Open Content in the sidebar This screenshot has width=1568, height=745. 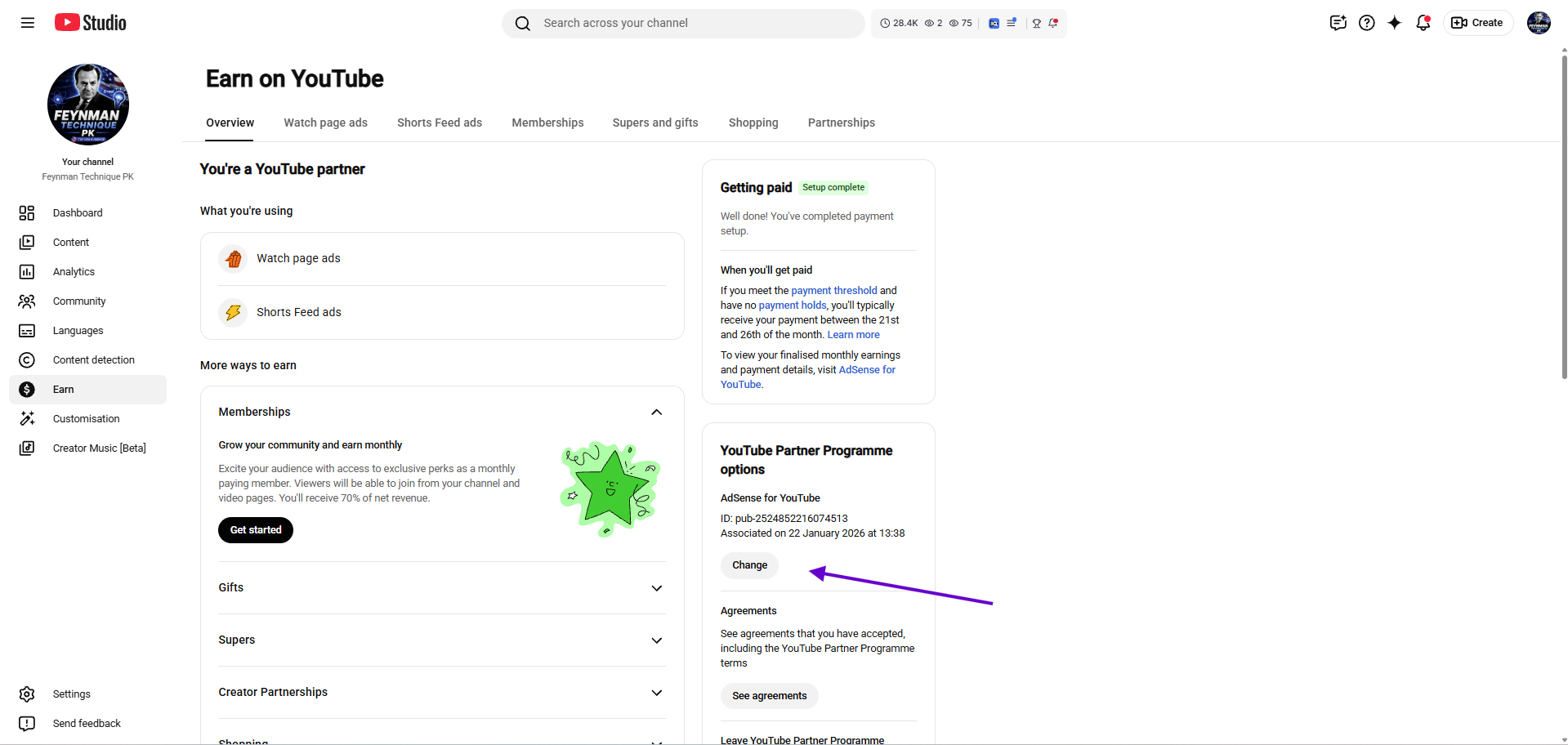coord(87,243)
